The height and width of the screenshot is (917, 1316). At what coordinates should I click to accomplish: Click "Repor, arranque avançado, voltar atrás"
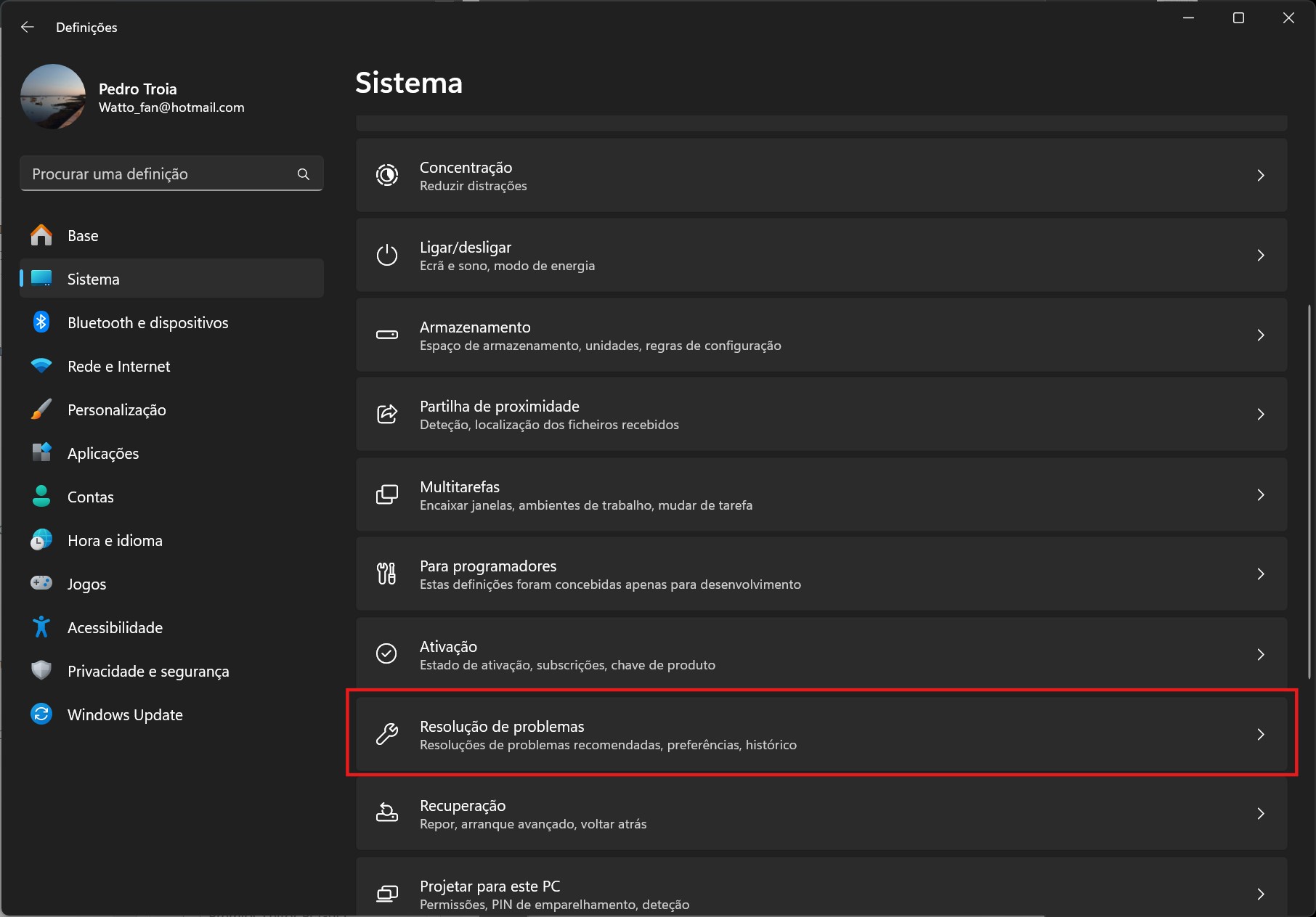point(533,824)
